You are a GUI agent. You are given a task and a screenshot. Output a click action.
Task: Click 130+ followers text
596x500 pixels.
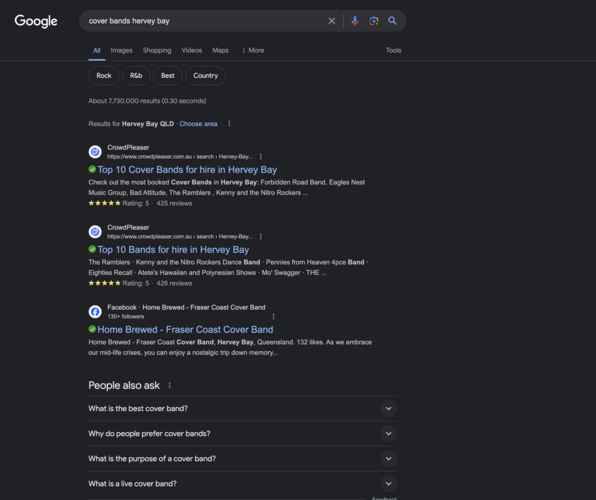[x=126, y=316]
